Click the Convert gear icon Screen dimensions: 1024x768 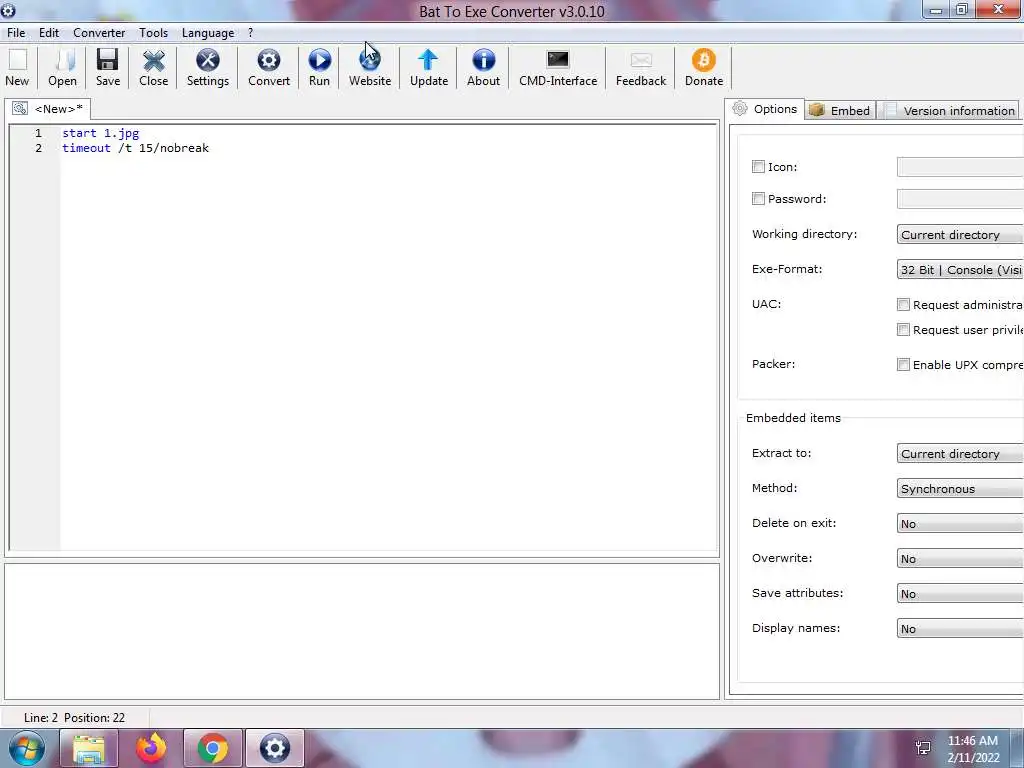coord(268,60)
